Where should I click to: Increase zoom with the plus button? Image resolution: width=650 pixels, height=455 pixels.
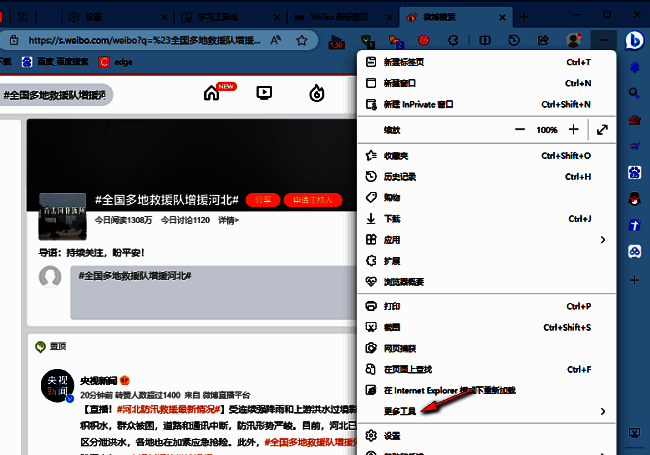tap(573, 130)
